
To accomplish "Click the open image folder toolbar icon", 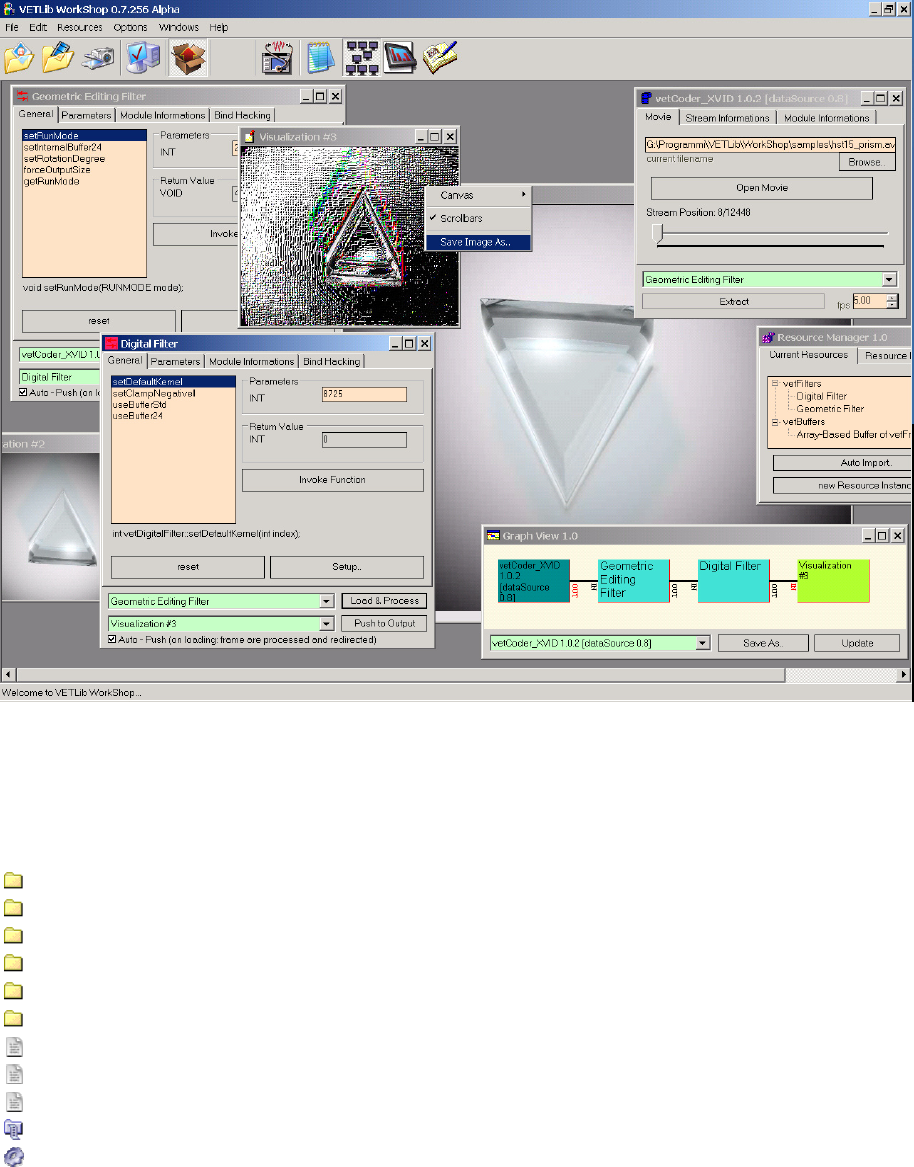I will tap(19, 58).
